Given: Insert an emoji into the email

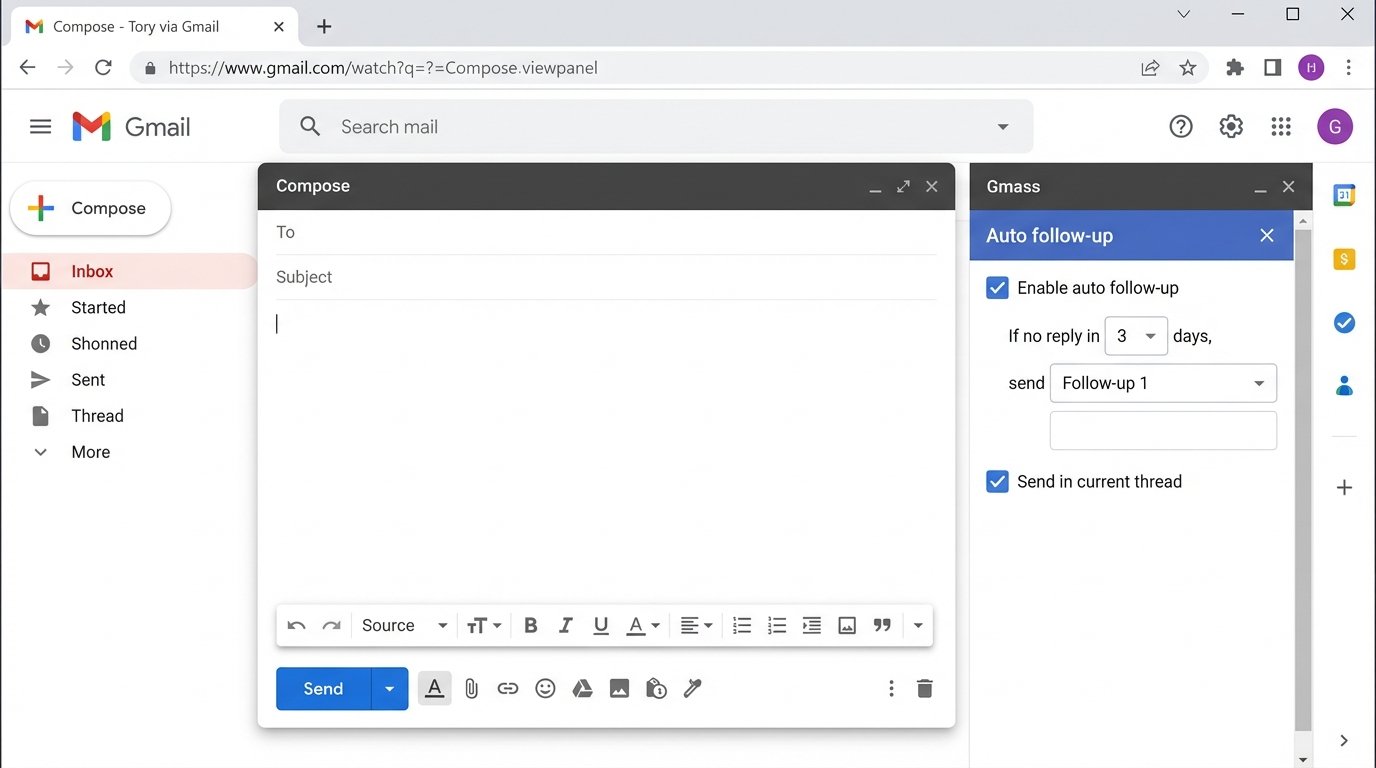Looking at the screenshot, I should point(544,688).
